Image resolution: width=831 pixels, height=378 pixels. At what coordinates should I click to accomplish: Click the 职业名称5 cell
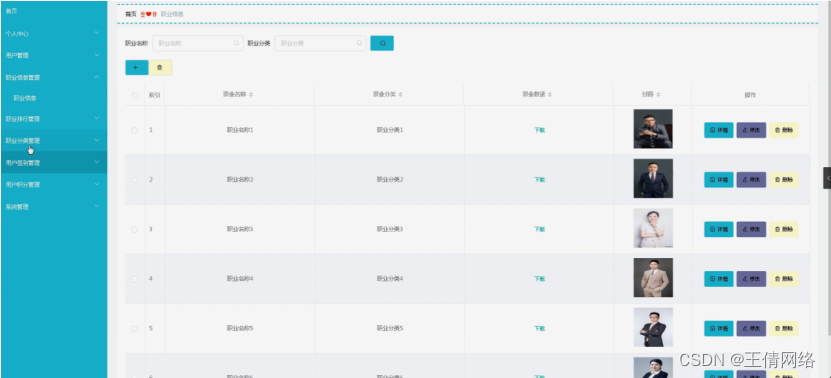tap(240, 328)
